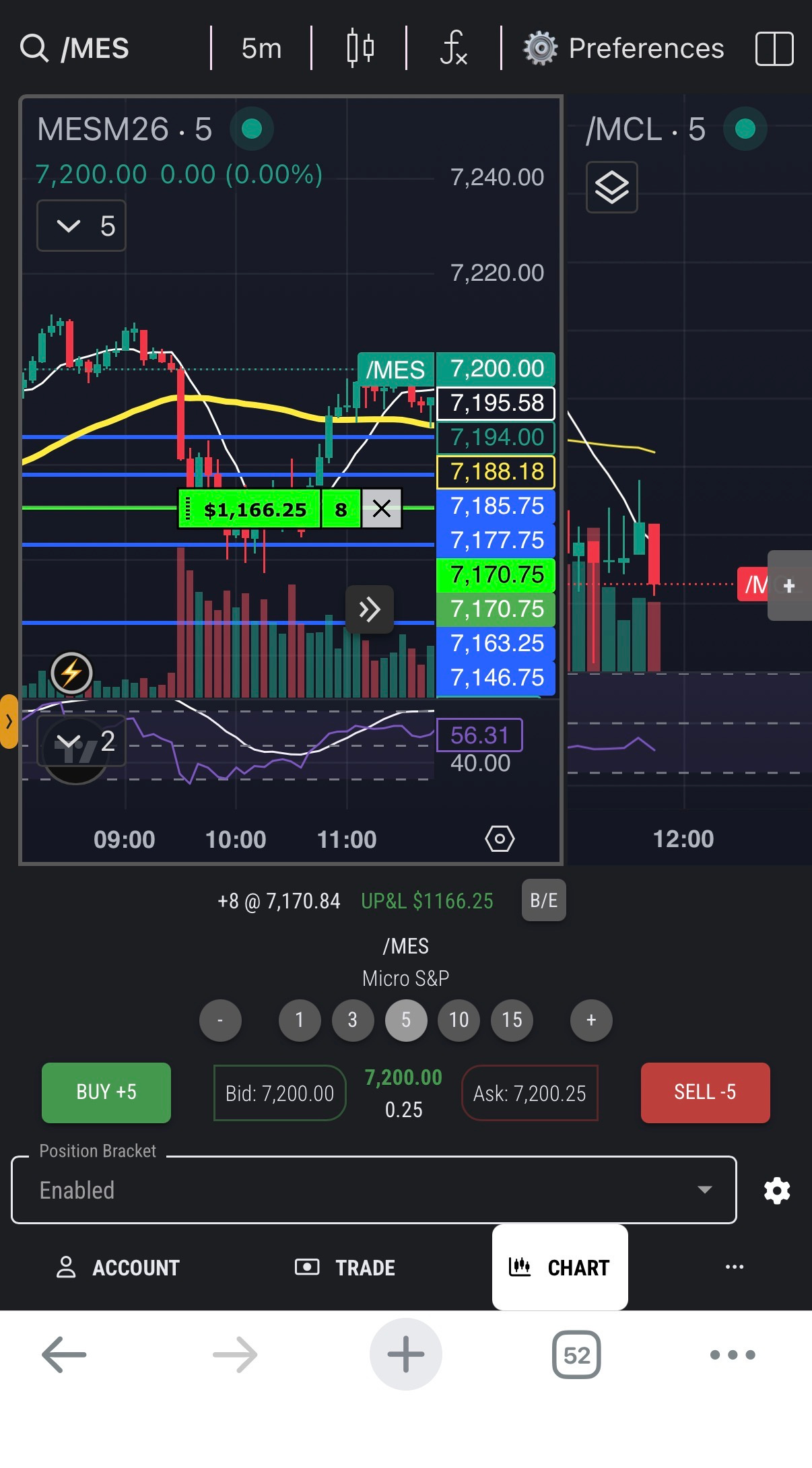This screenshot has height=1468, width=812.
Task: Open candlestick chart type selector
Action: [360, 48]
